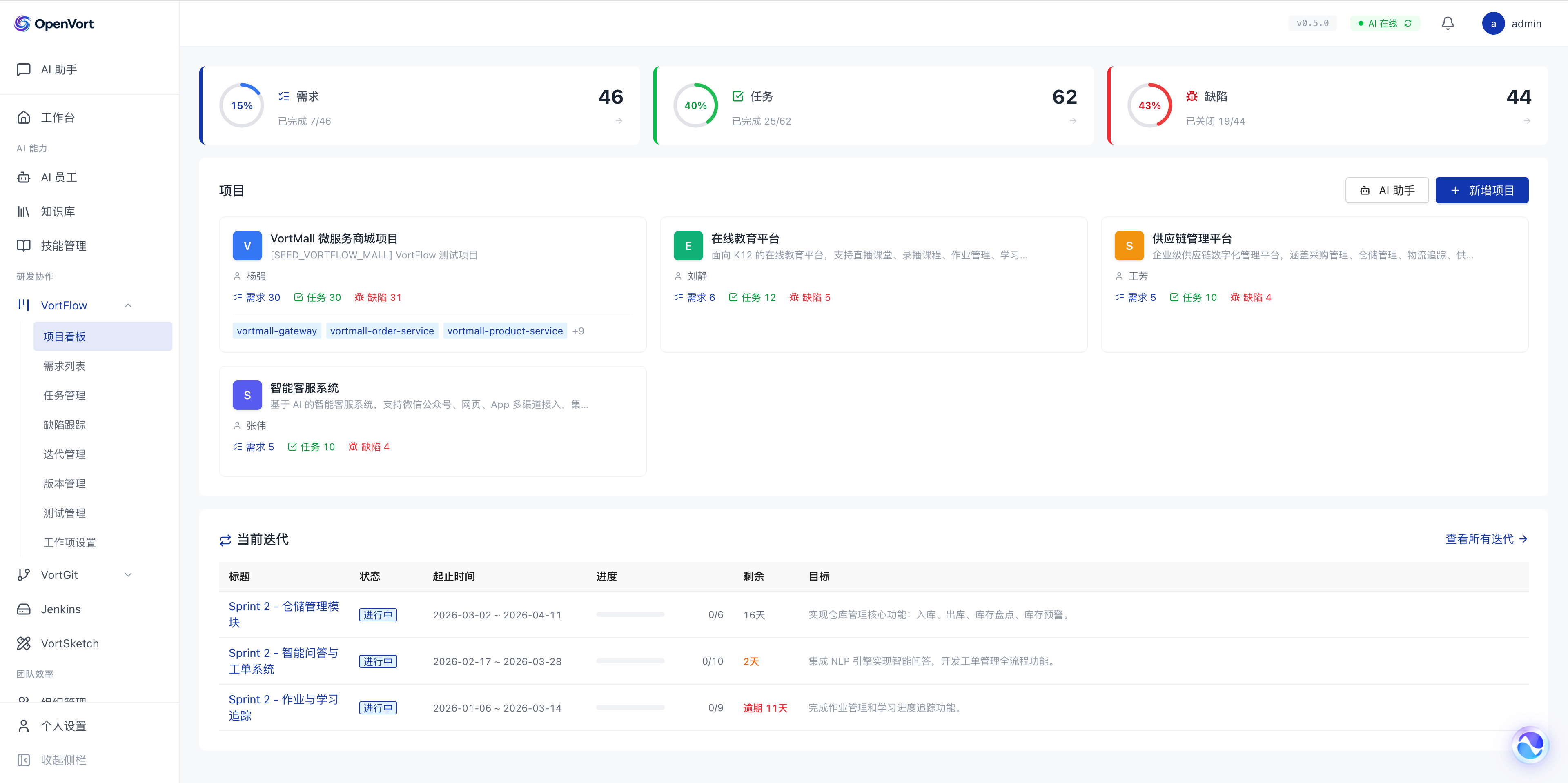The image size is (1568, 783).
Task: Click the 当前迭代 cycle icon
Action: pyautogui.click(x=225, y=540)
